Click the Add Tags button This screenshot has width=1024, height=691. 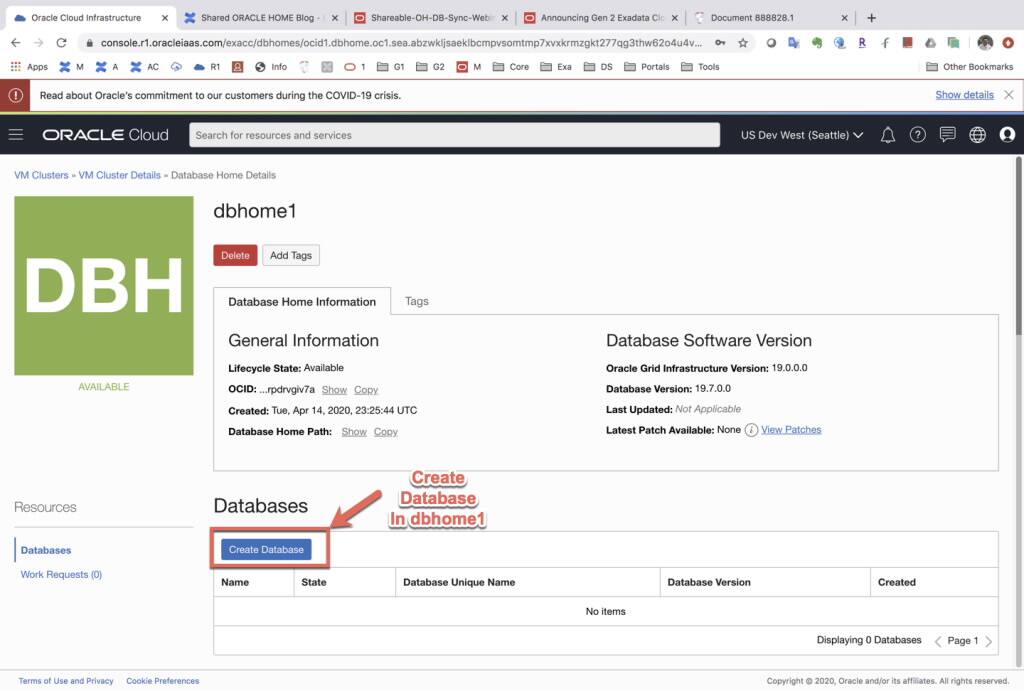(290, 255)
